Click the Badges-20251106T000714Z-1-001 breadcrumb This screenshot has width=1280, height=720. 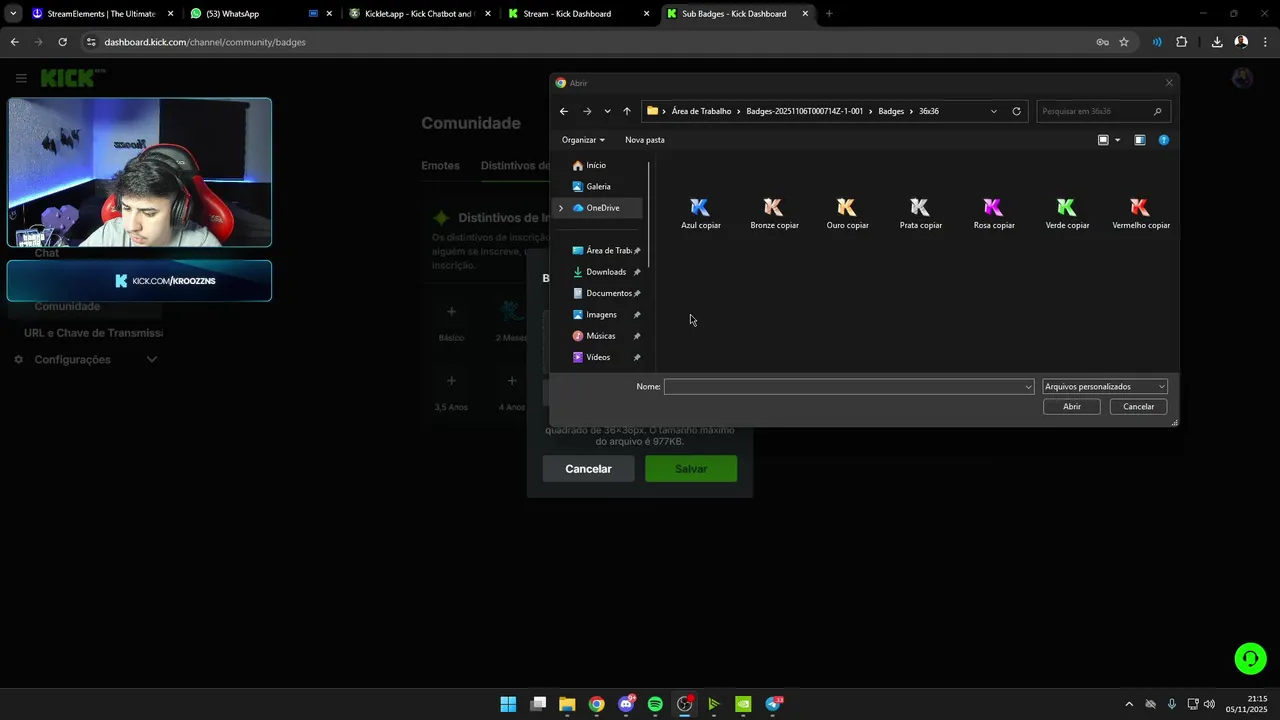[x=804, y=111]
